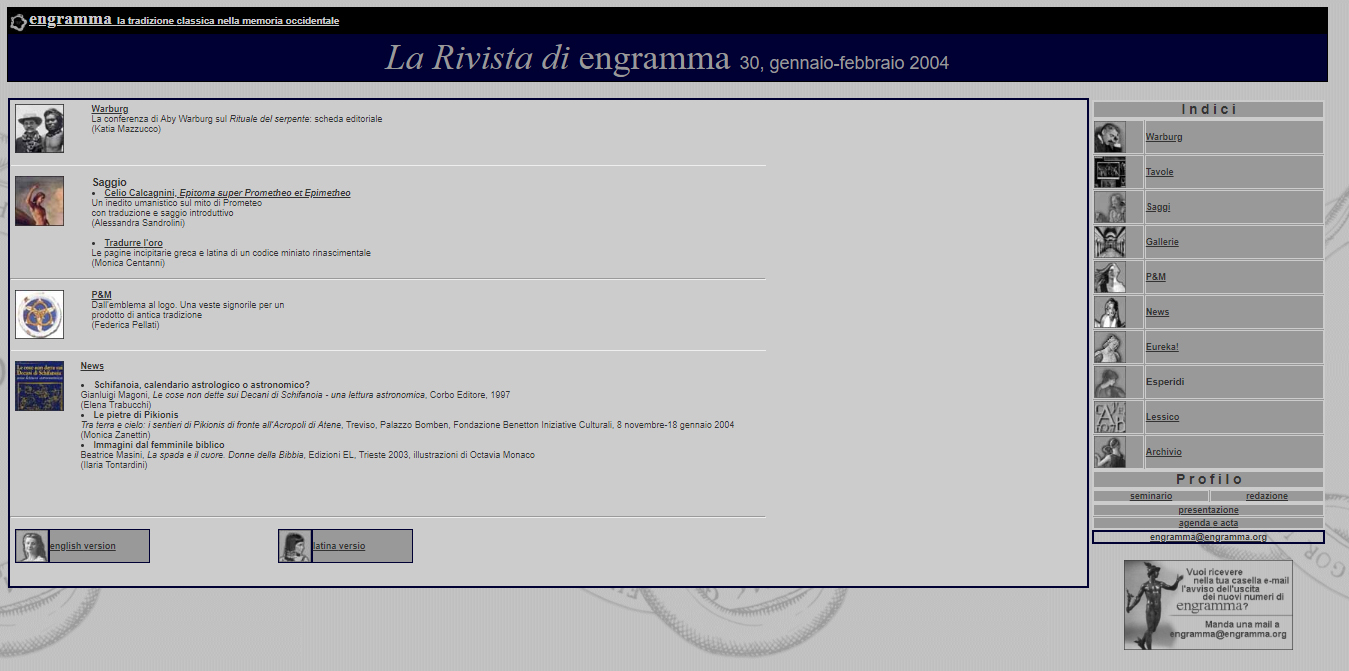Open the redazione profile link

tap(1267, 496)
